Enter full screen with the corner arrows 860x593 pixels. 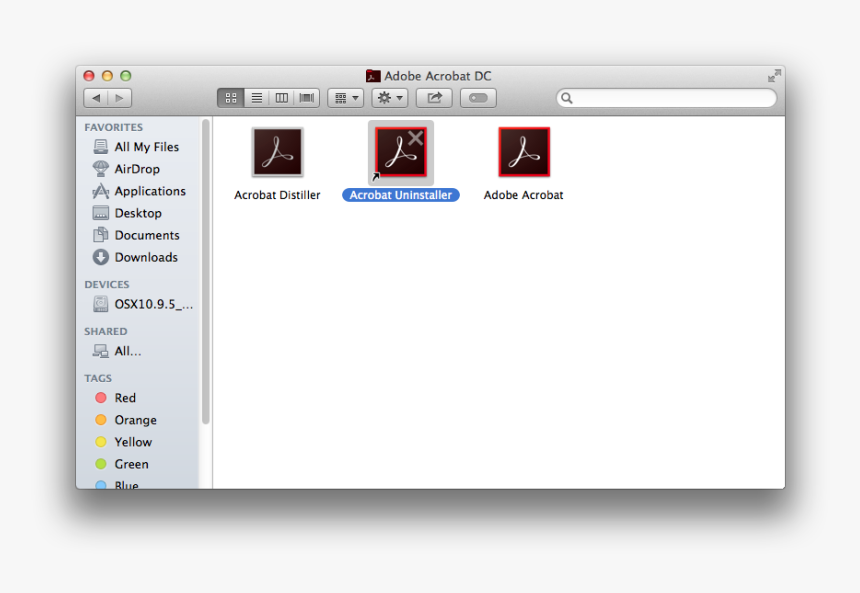pyautogui.click(x=774, y=76)
